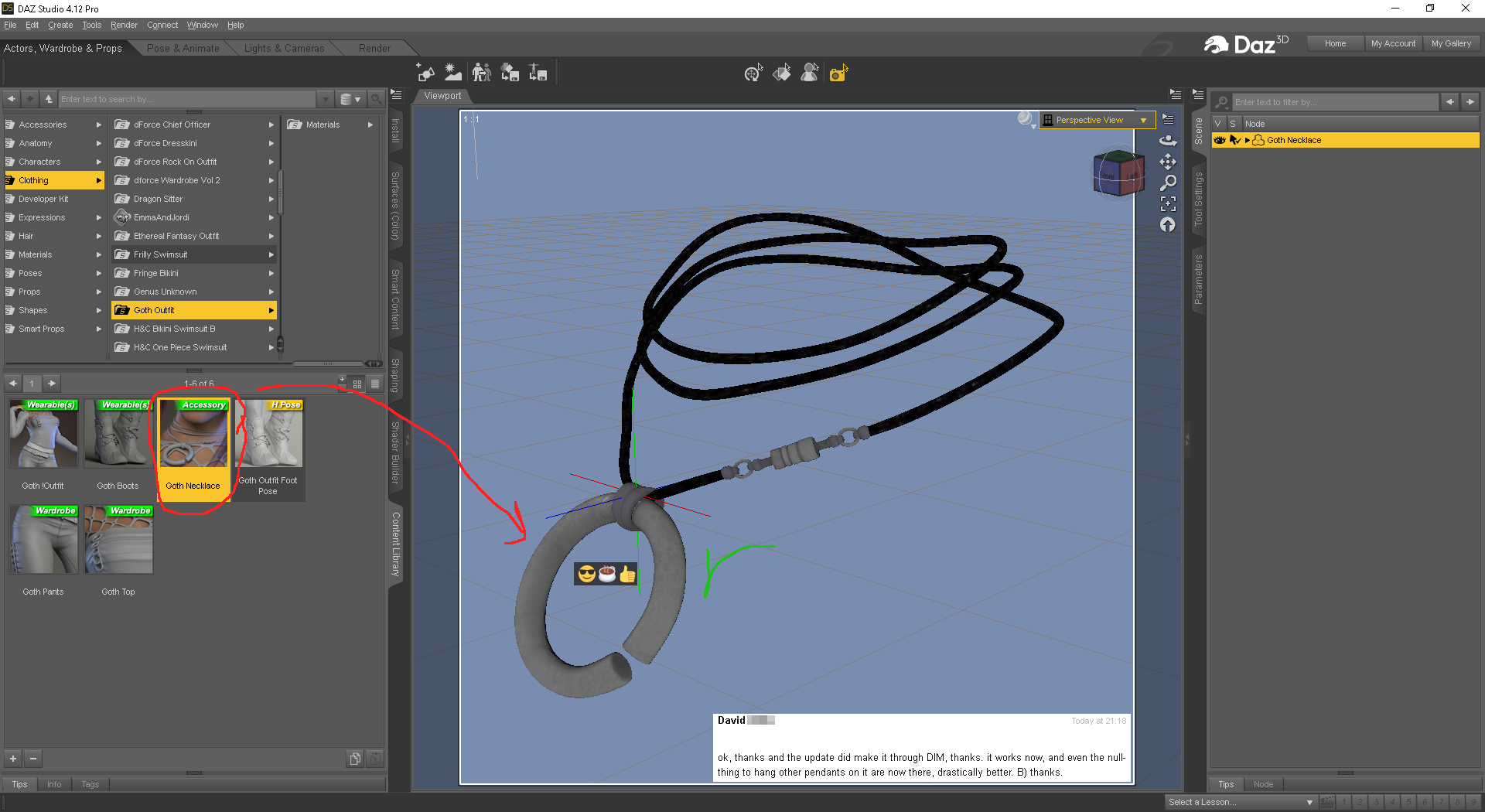Select the Genus Unknown folder
1485x812 pixels.
click(x=194, y=292)
